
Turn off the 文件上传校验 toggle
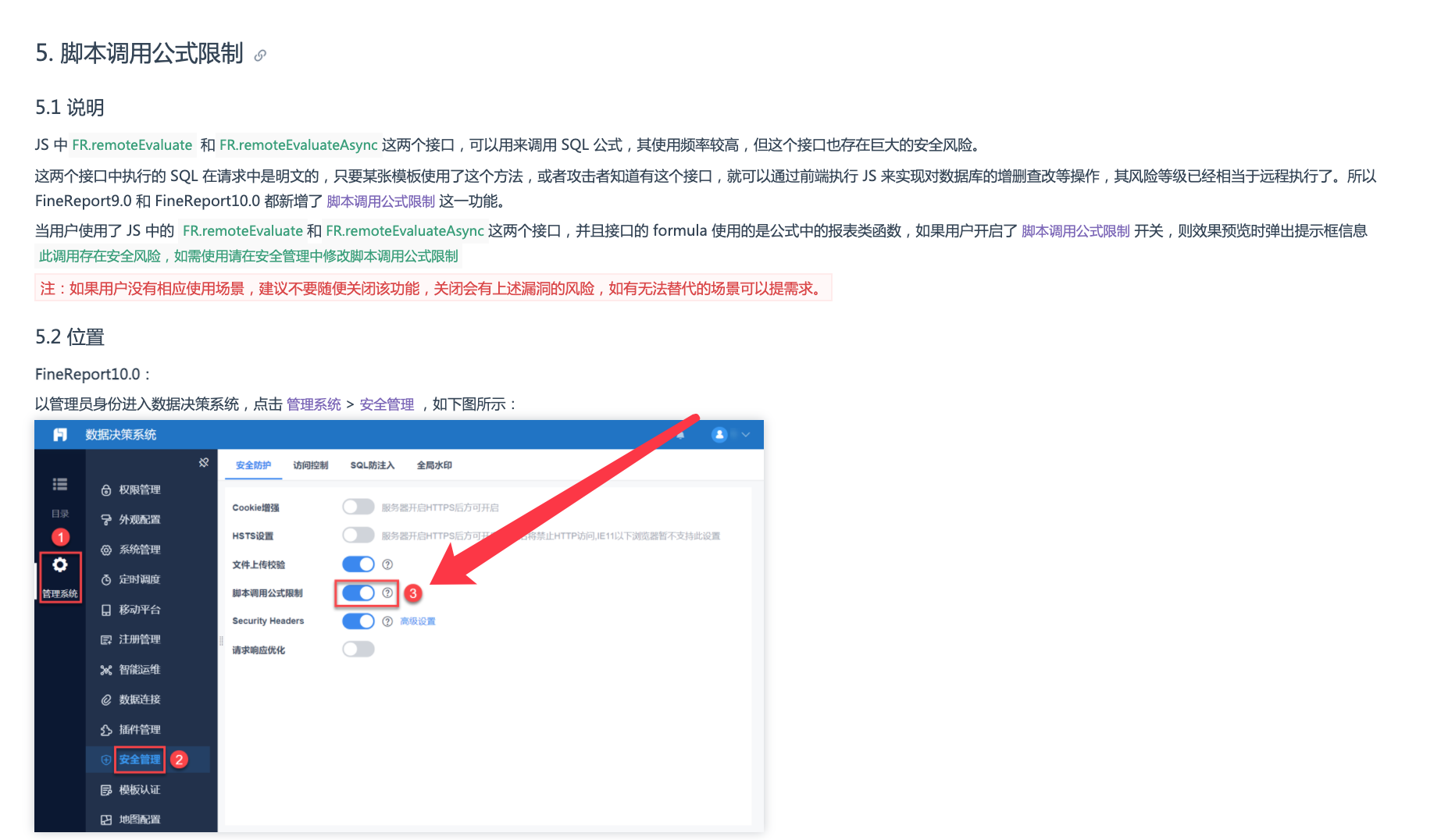pos(358,564)
